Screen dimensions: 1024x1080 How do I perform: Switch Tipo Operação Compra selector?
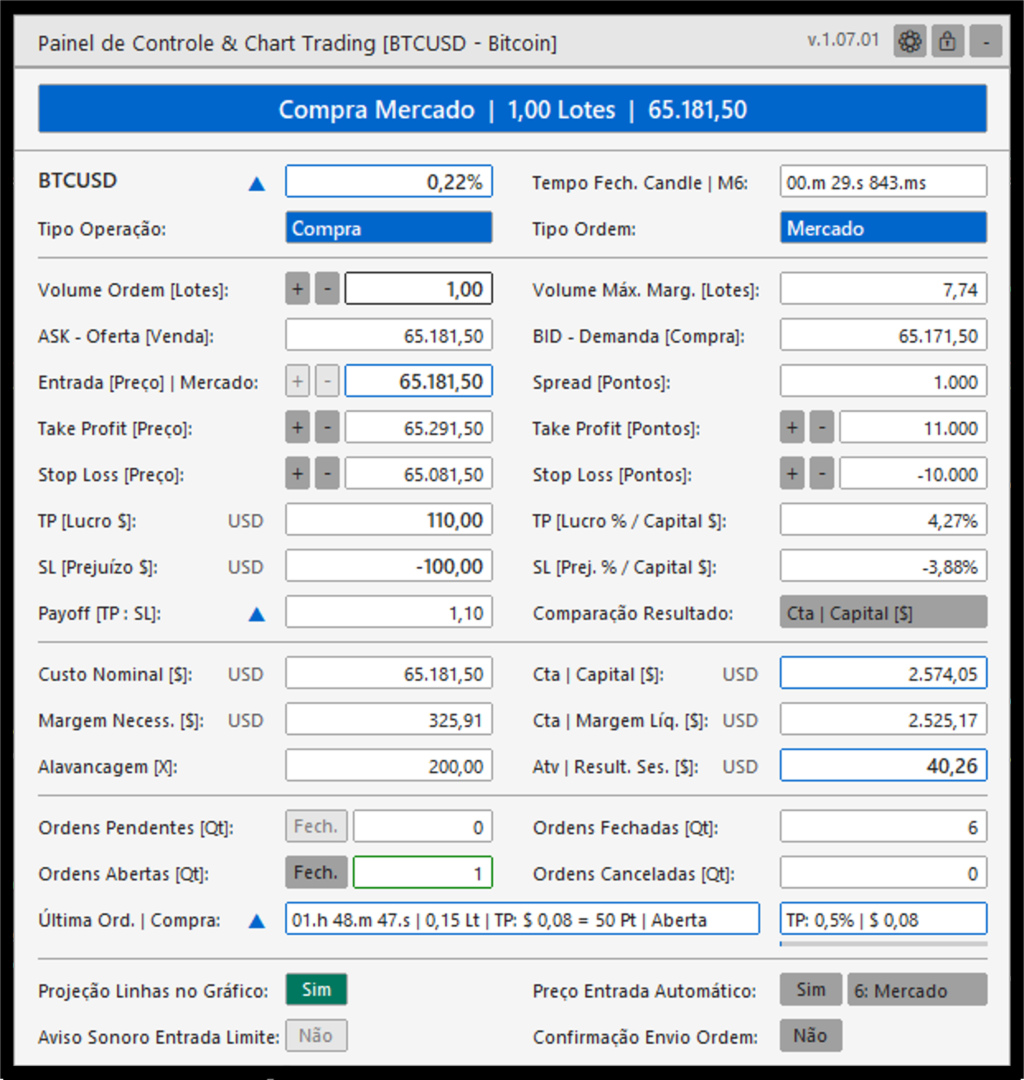(389, 228)
